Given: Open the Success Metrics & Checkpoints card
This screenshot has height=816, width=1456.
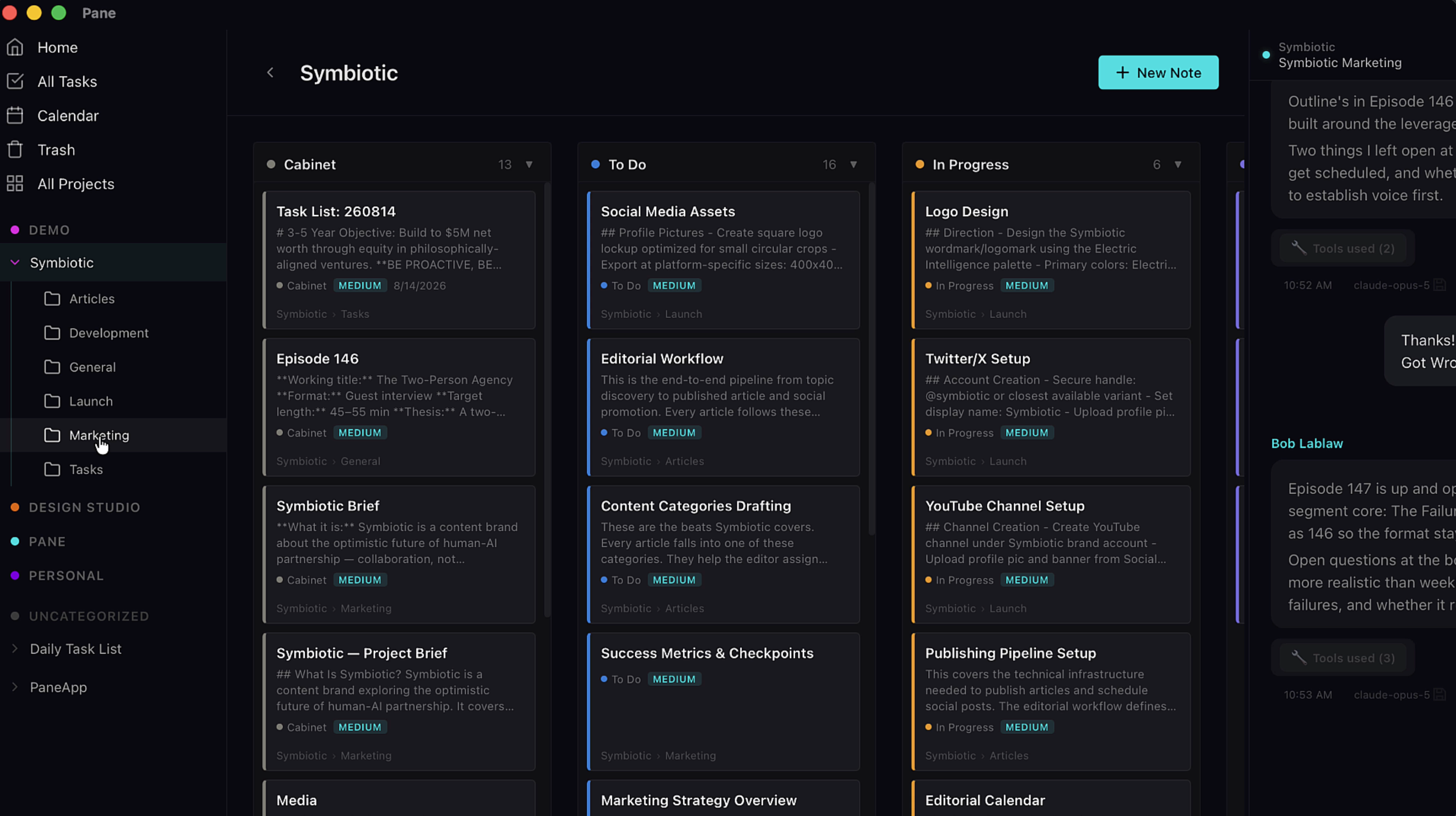Looking at the screenshot, I should 723,701.
